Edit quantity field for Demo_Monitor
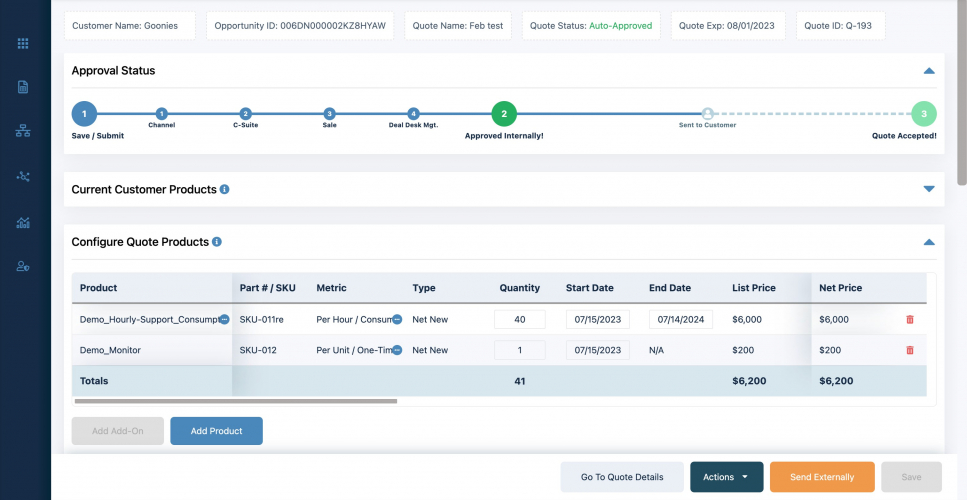 520,350
